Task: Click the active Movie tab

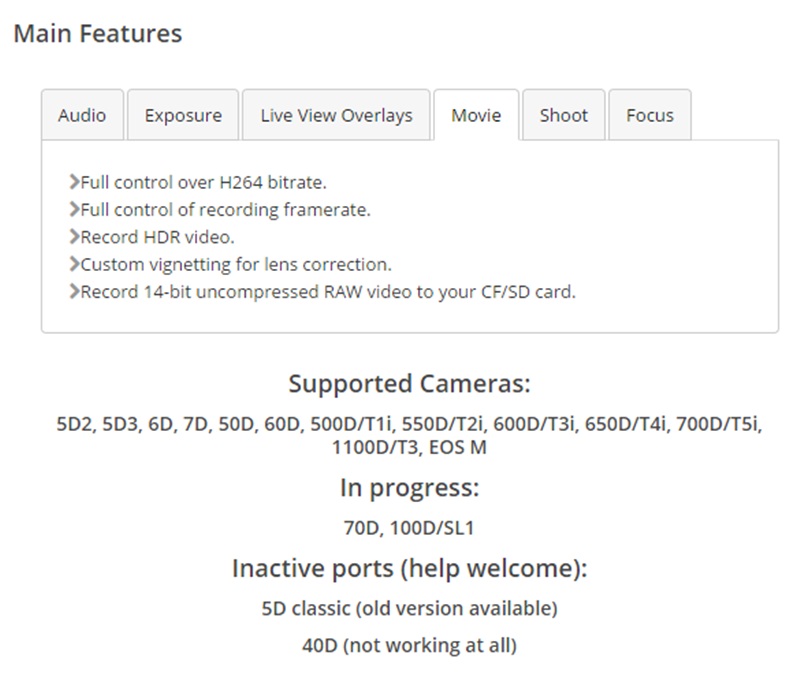Action: click(476, 115)
